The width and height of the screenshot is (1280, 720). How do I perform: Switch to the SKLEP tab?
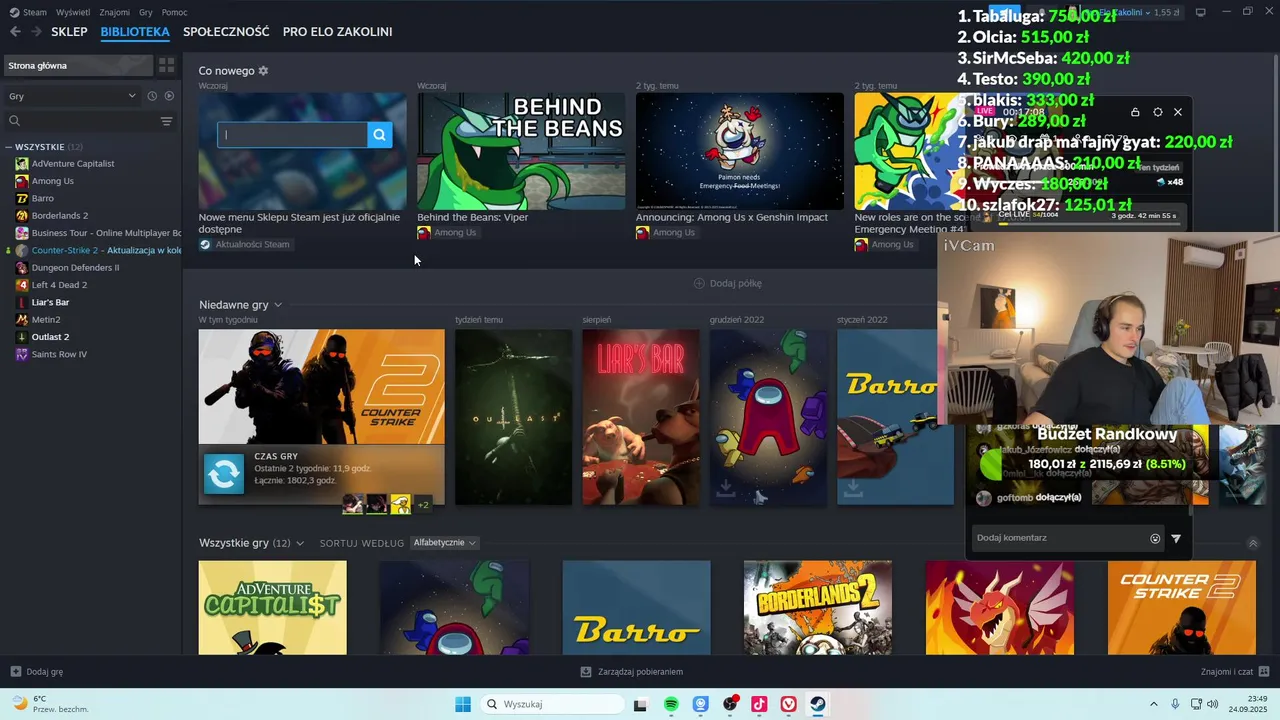point(69,32)
